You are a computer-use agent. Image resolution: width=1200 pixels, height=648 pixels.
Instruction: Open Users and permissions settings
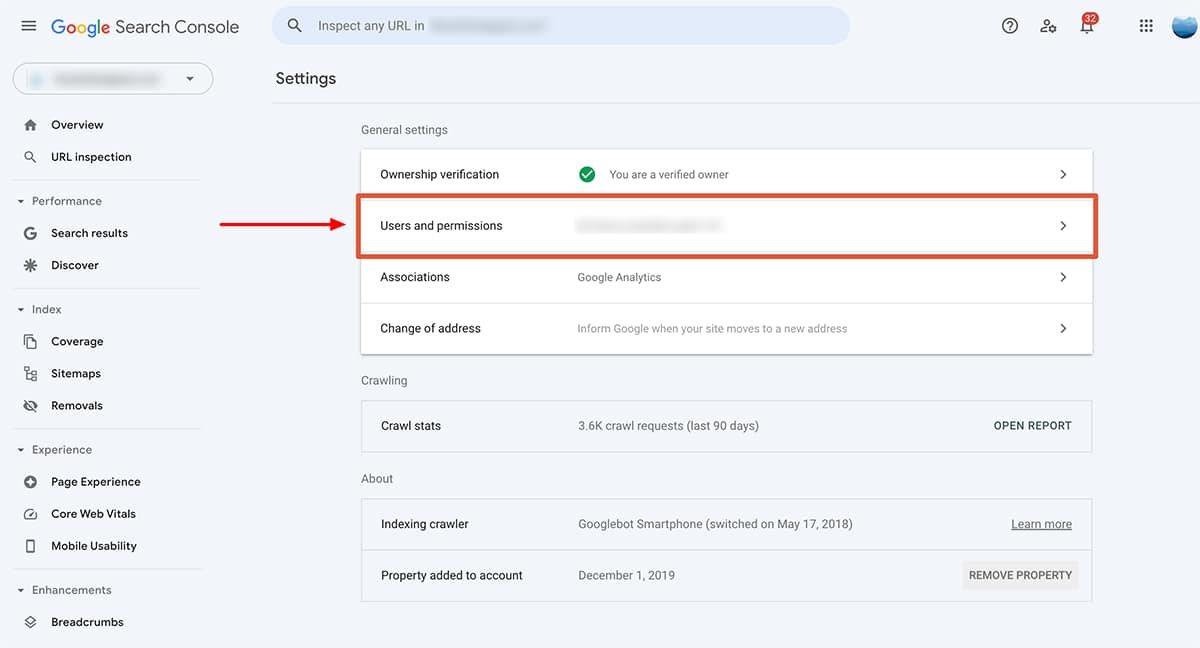pyautogui.click(x=726, y=225)
